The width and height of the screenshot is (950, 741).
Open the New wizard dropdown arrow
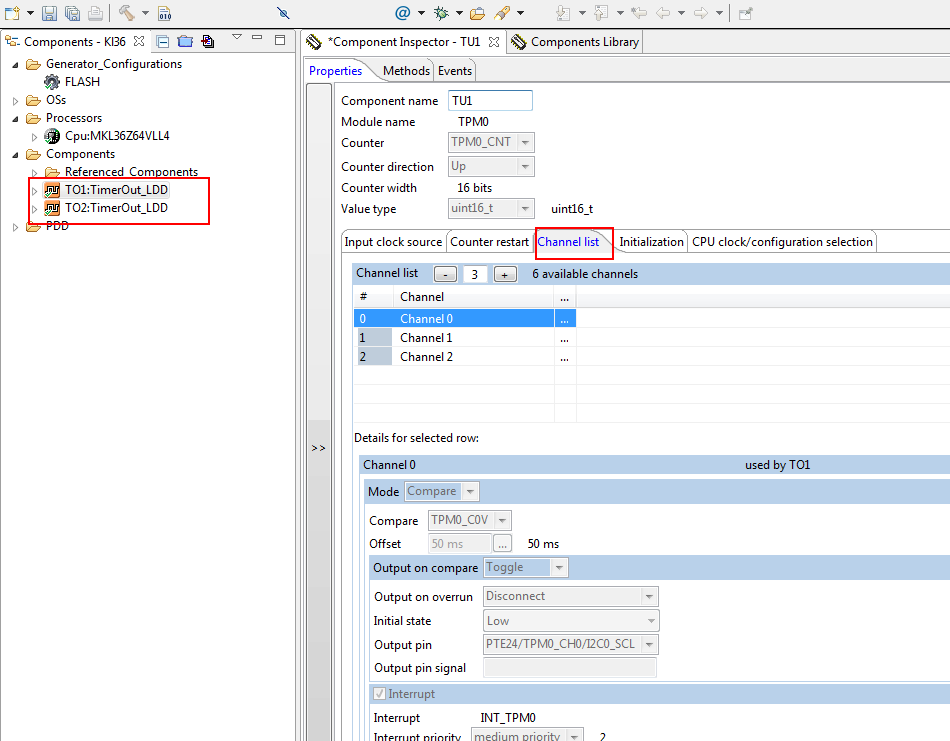pyautogui.click(x=30, y=13)
